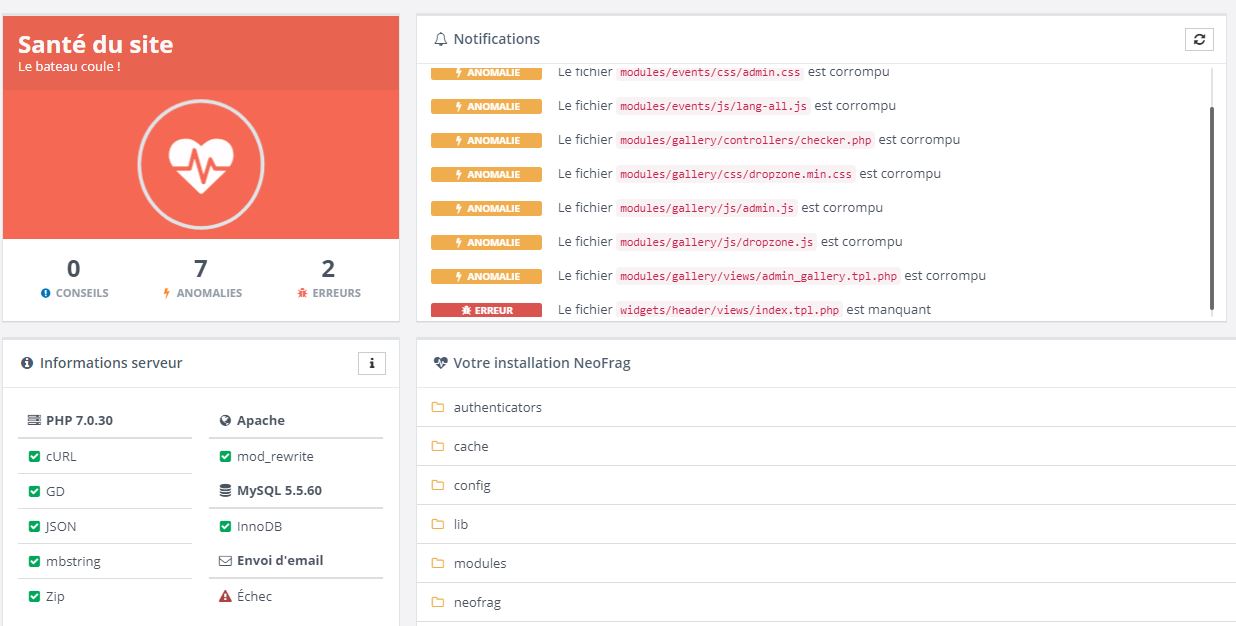Select path modules/gallery/views/admin_gallery.tpl.php
Image resolution: width=1236 pixels, height=626 pixels.
click(x=759, y=276)
